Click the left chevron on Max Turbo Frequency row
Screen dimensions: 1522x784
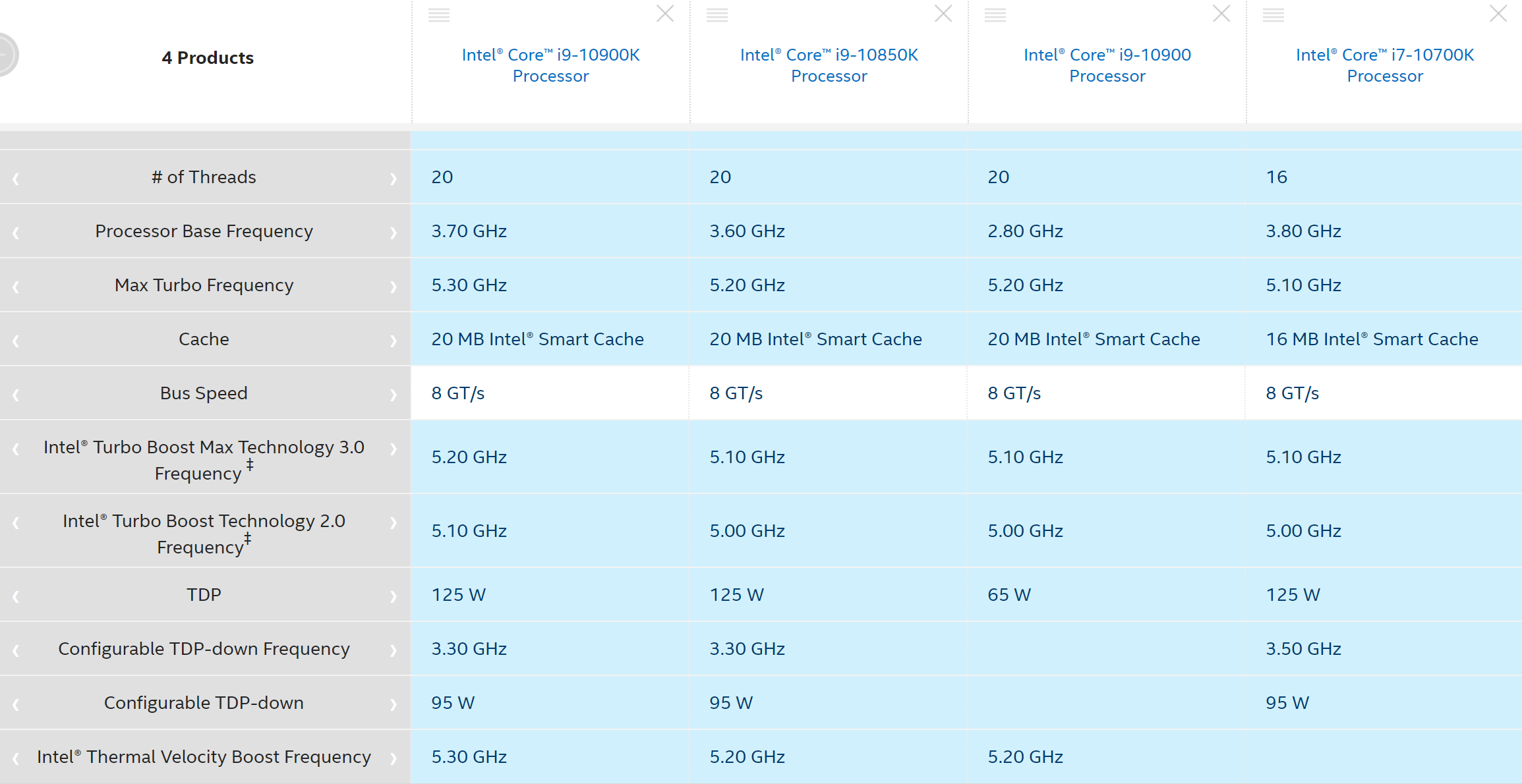[16, 287]
